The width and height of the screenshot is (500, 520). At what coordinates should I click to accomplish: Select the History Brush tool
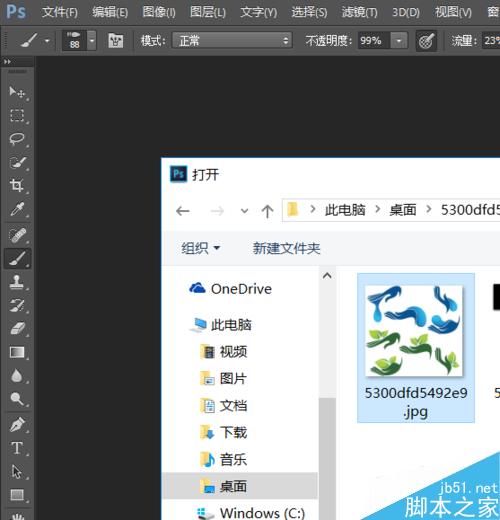[x=17, y=305]
